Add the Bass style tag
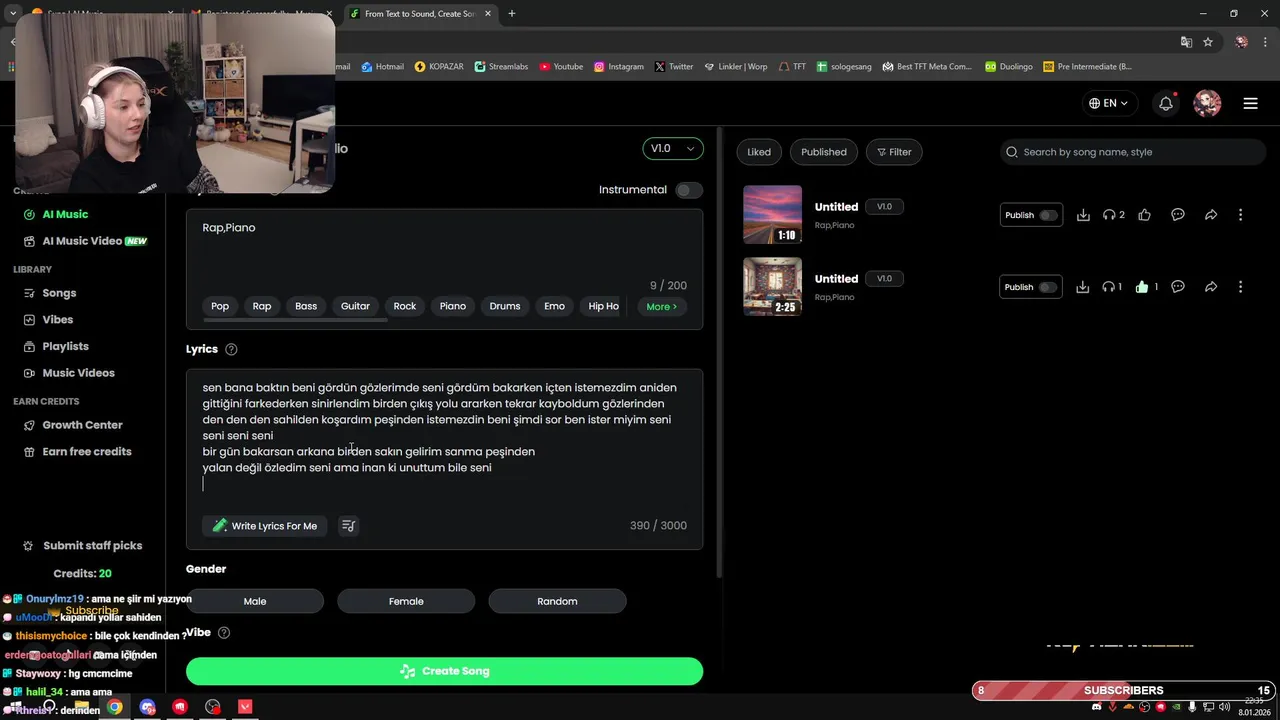This screenshot has height=720, width=1280. pyautogui.click(x=306, y=306)
